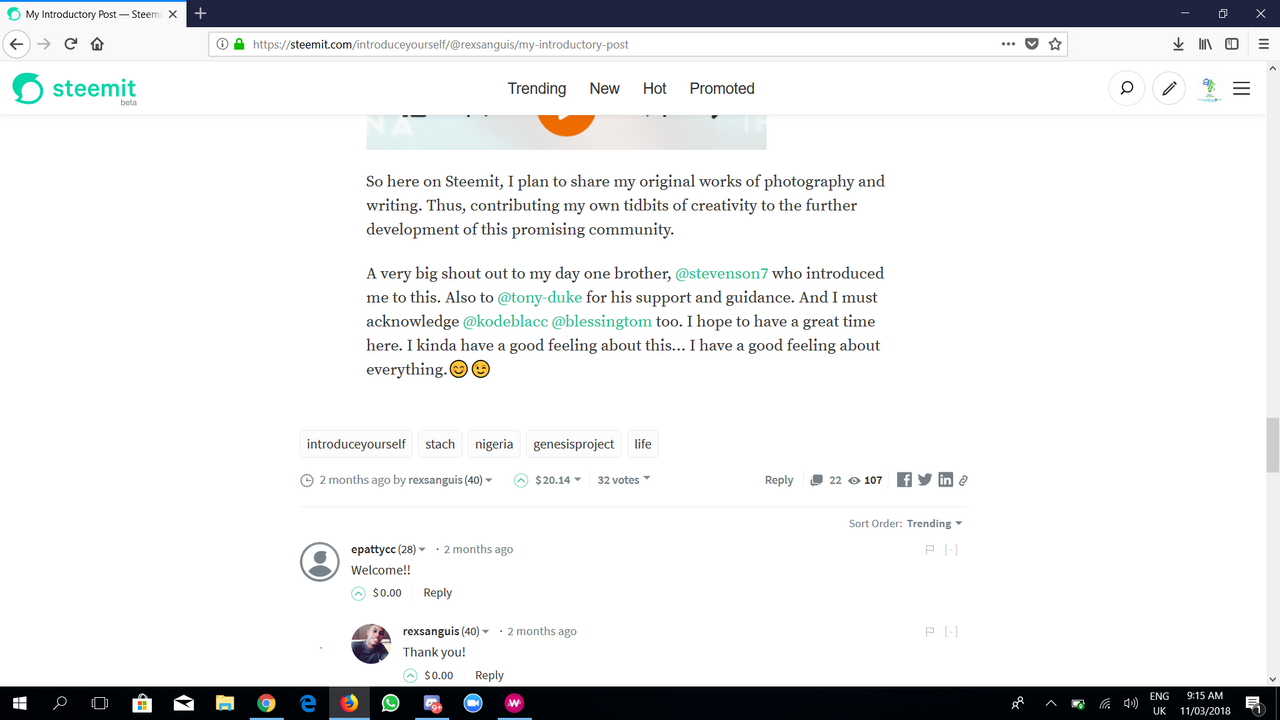Select the nigeria tag
Image resolution: width=1280 pixels, height=720 pixels.
point(494,444)
